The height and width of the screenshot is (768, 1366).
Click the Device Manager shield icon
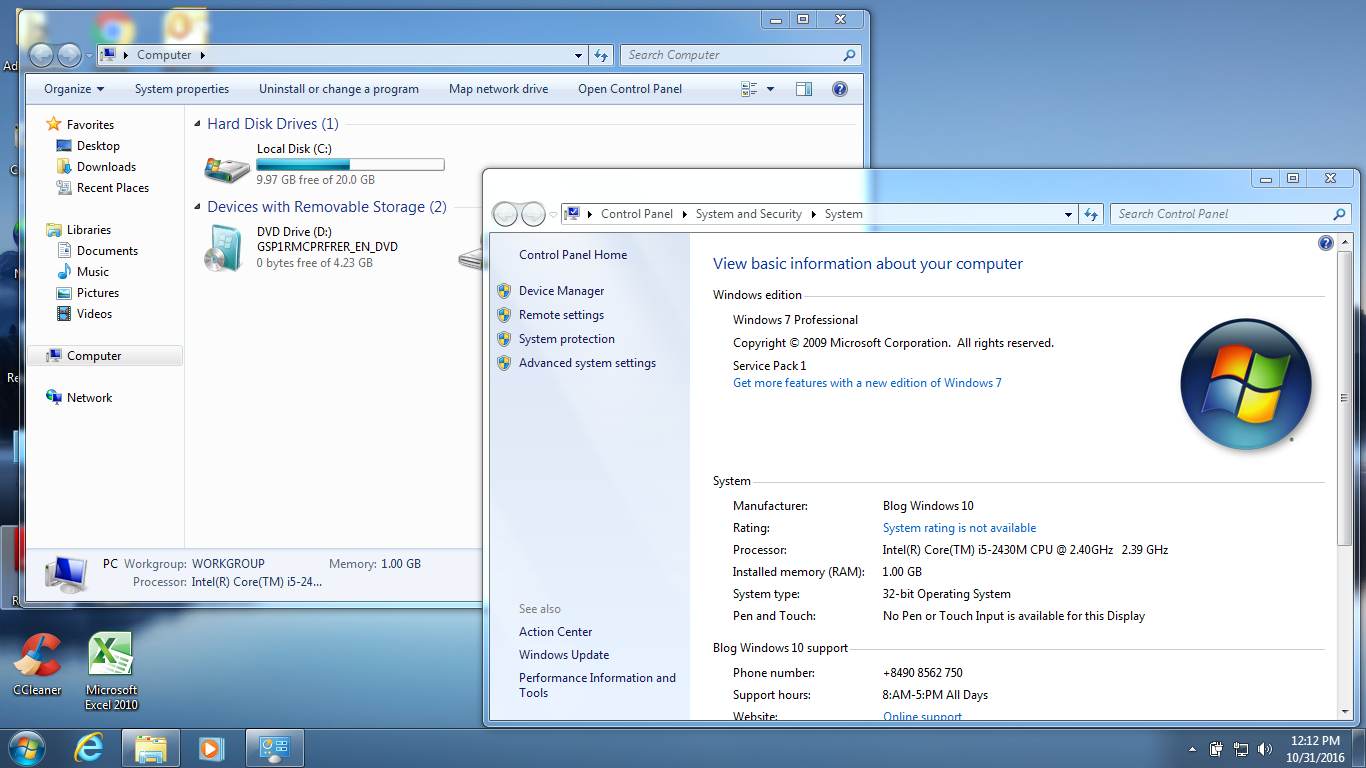pos(504,291)
